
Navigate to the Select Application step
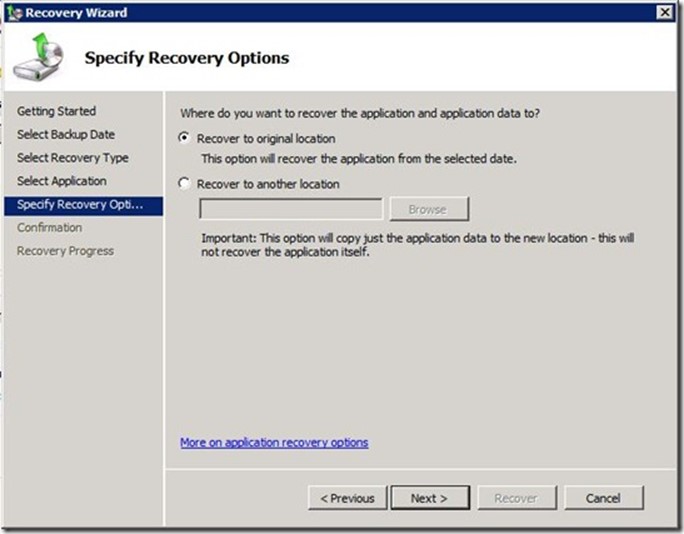(x=62, y=181)
